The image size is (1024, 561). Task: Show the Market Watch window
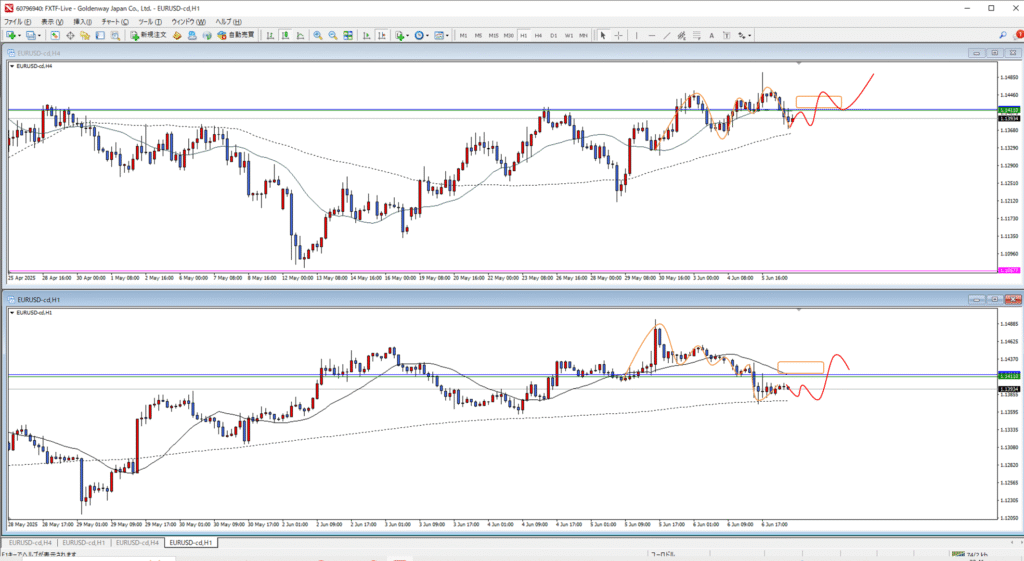coord(55,35)
